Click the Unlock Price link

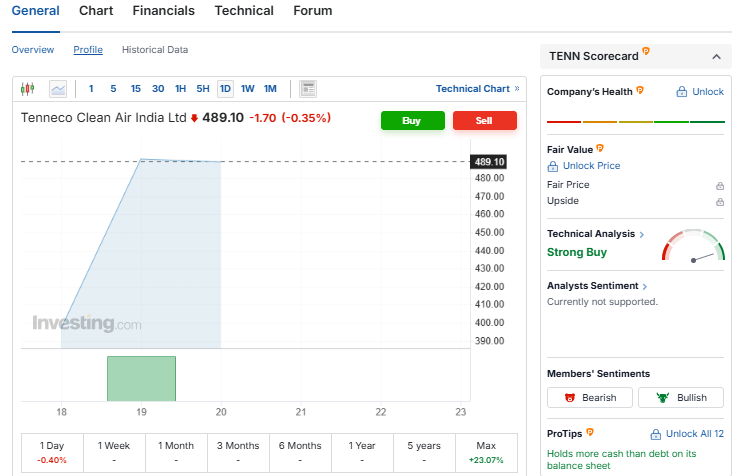[591, 166]
